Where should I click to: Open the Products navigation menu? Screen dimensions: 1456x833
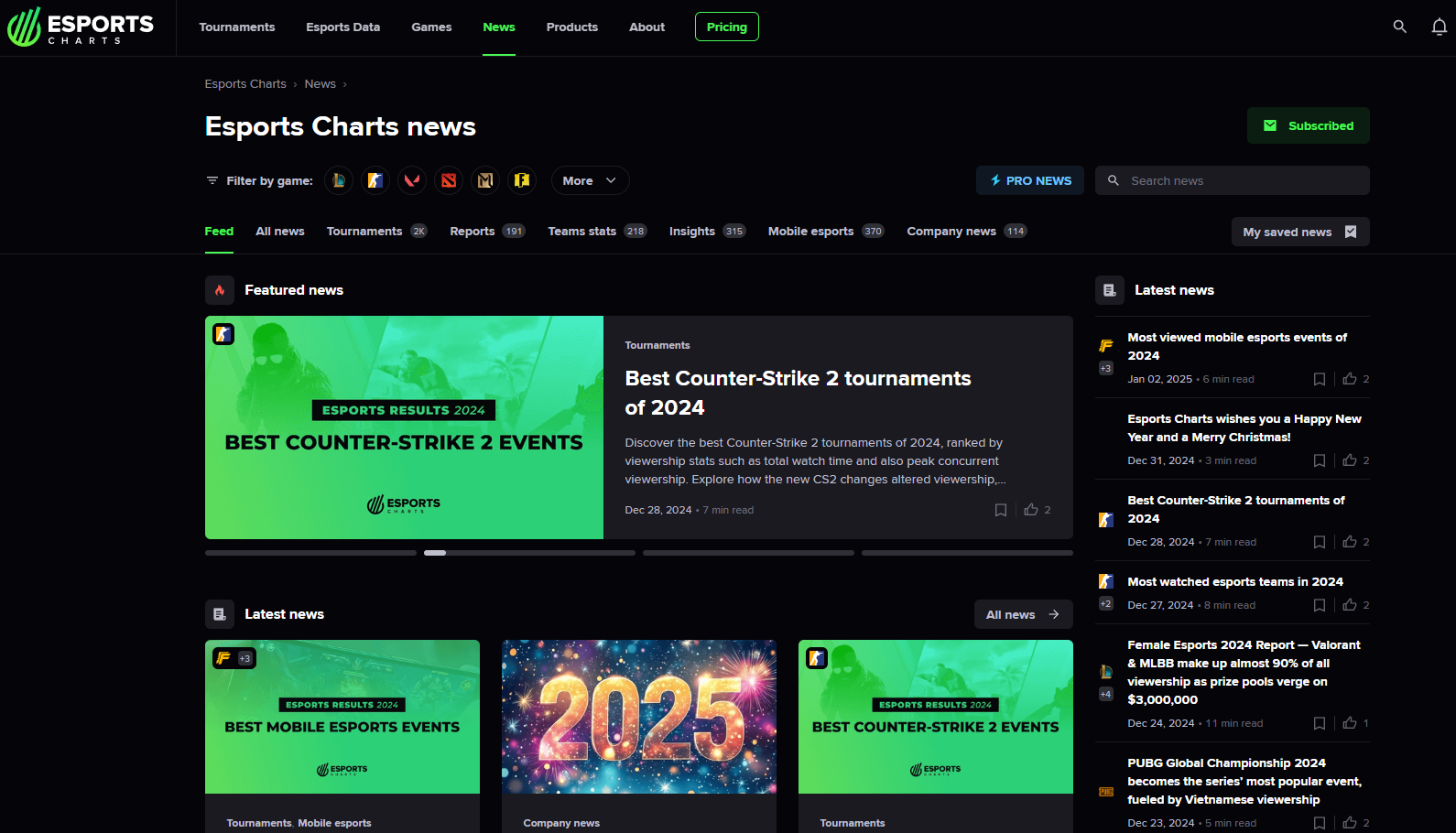[x=572, y=27]
